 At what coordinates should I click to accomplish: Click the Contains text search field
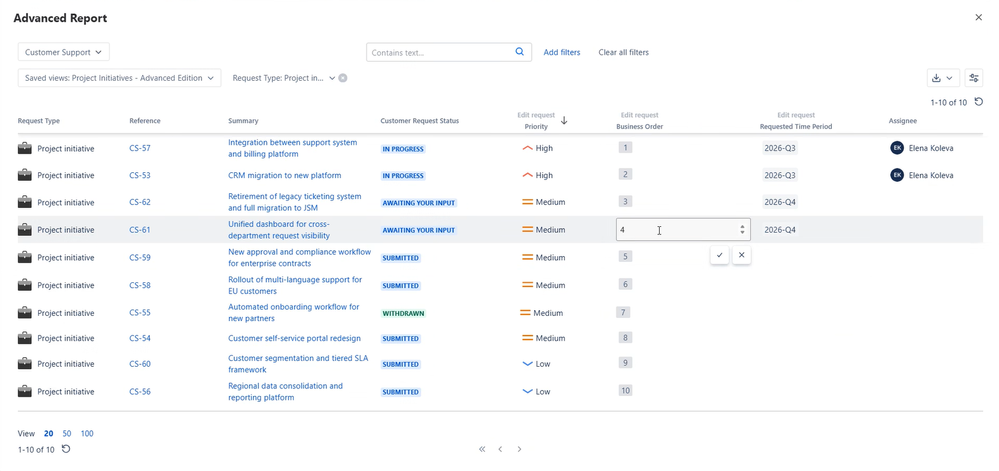[440, 52]
